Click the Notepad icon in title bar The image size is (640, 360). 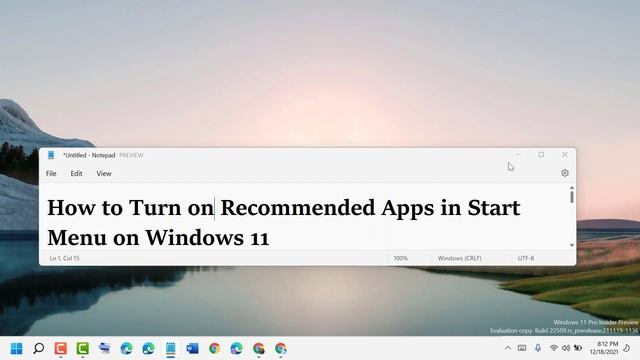tap(51, 155)
